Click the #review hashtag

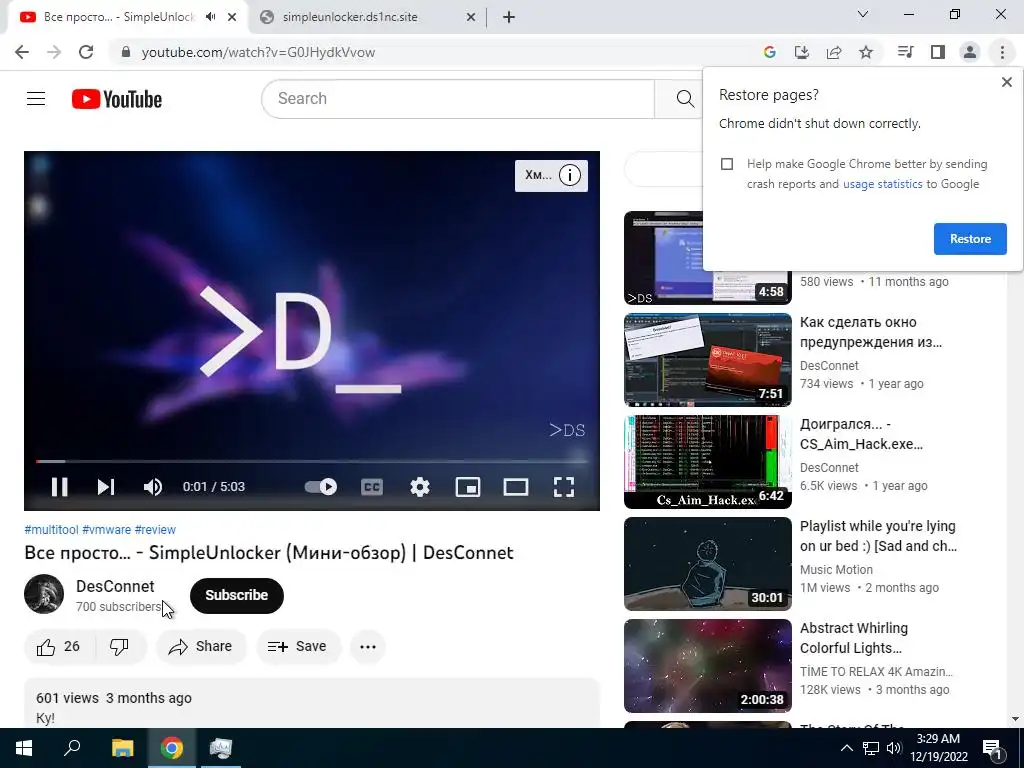pos(155,530)
